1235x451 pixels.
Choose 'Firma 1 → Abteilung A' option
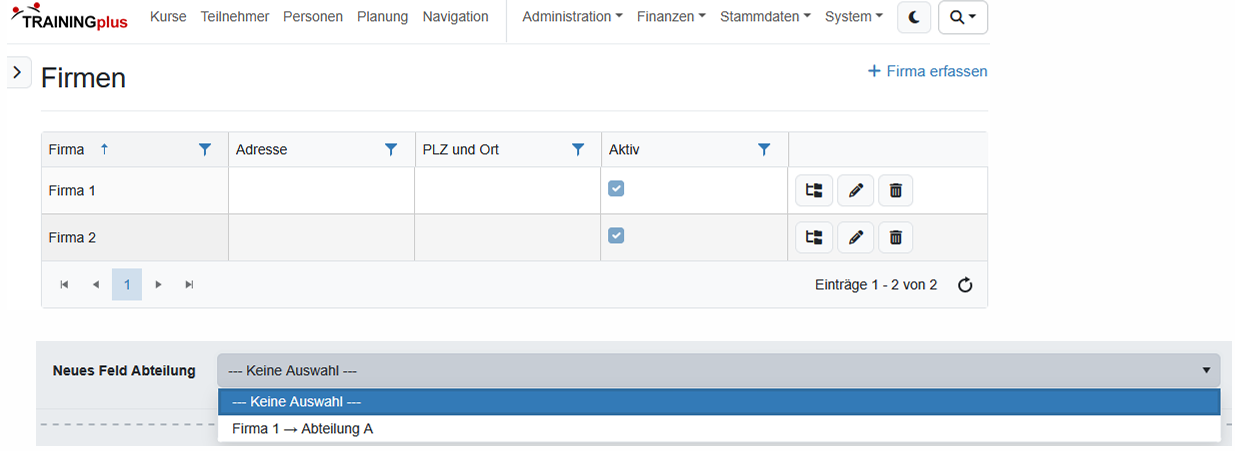click(303, 429)
